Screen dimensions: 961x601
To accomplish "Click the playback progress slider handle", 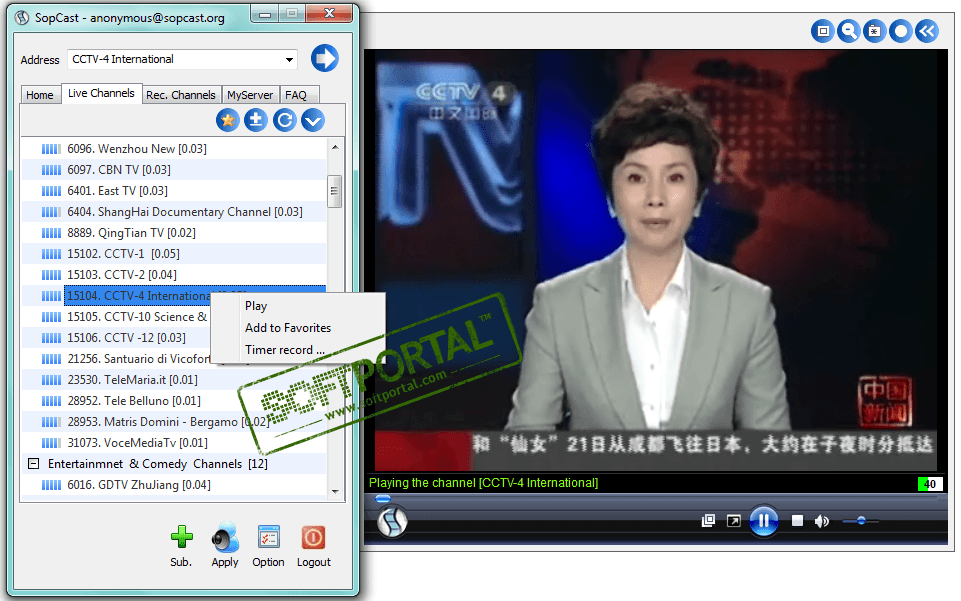I will (x=382, y=499).
